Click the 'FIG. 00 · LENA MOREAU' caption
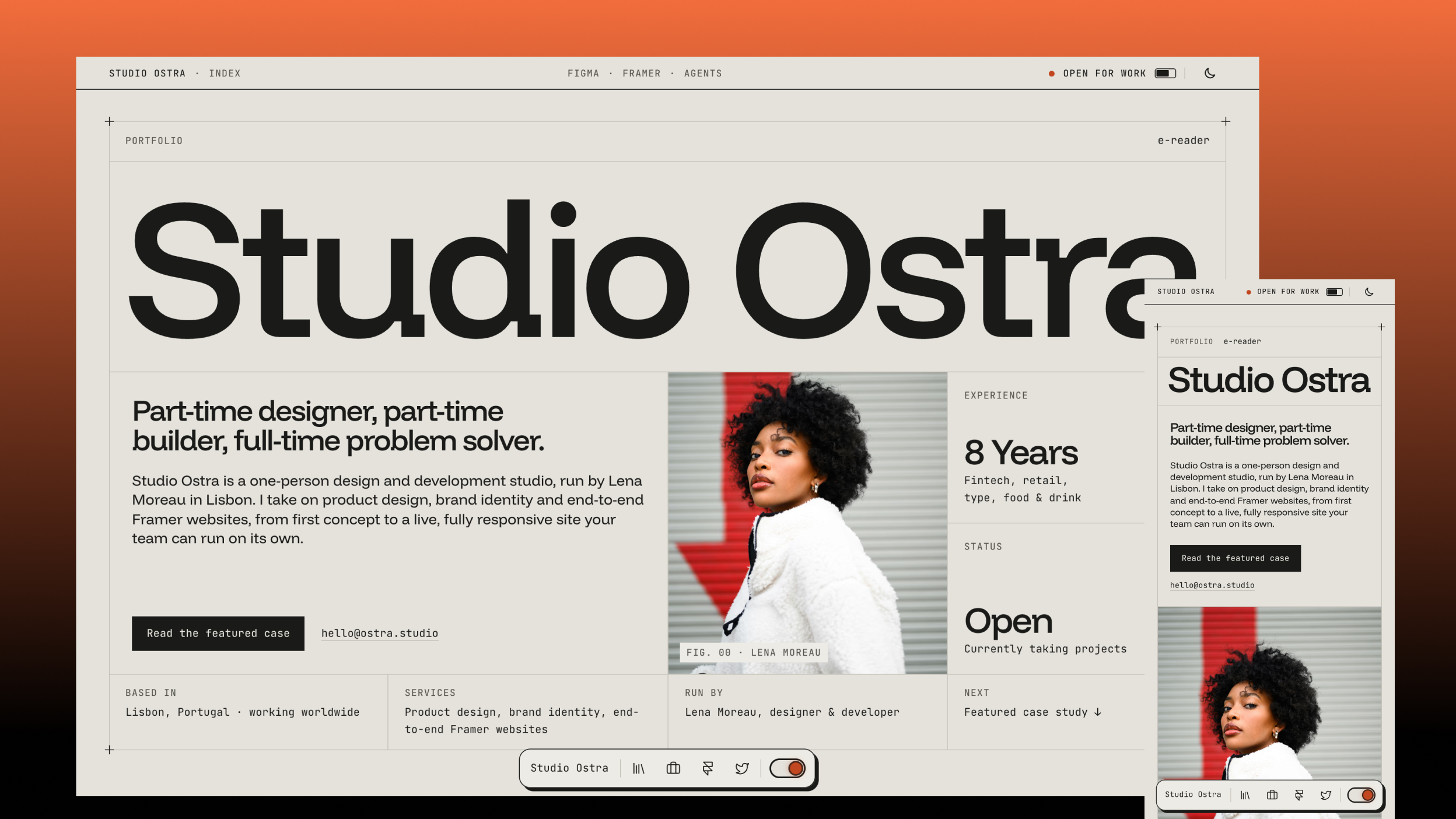This screenshot has width=1456, height=819. 754,653
